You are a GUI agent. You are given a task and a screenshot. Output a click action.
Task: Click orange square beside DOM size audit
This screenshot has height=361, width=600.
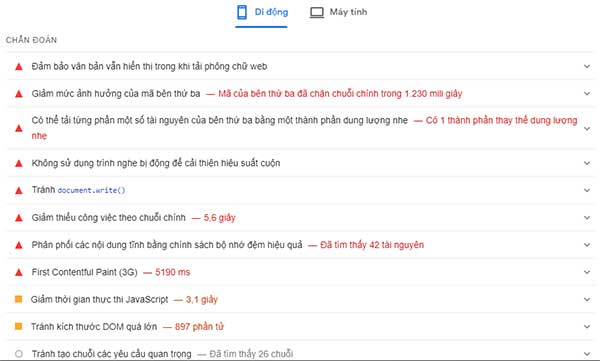pos(18,326)
